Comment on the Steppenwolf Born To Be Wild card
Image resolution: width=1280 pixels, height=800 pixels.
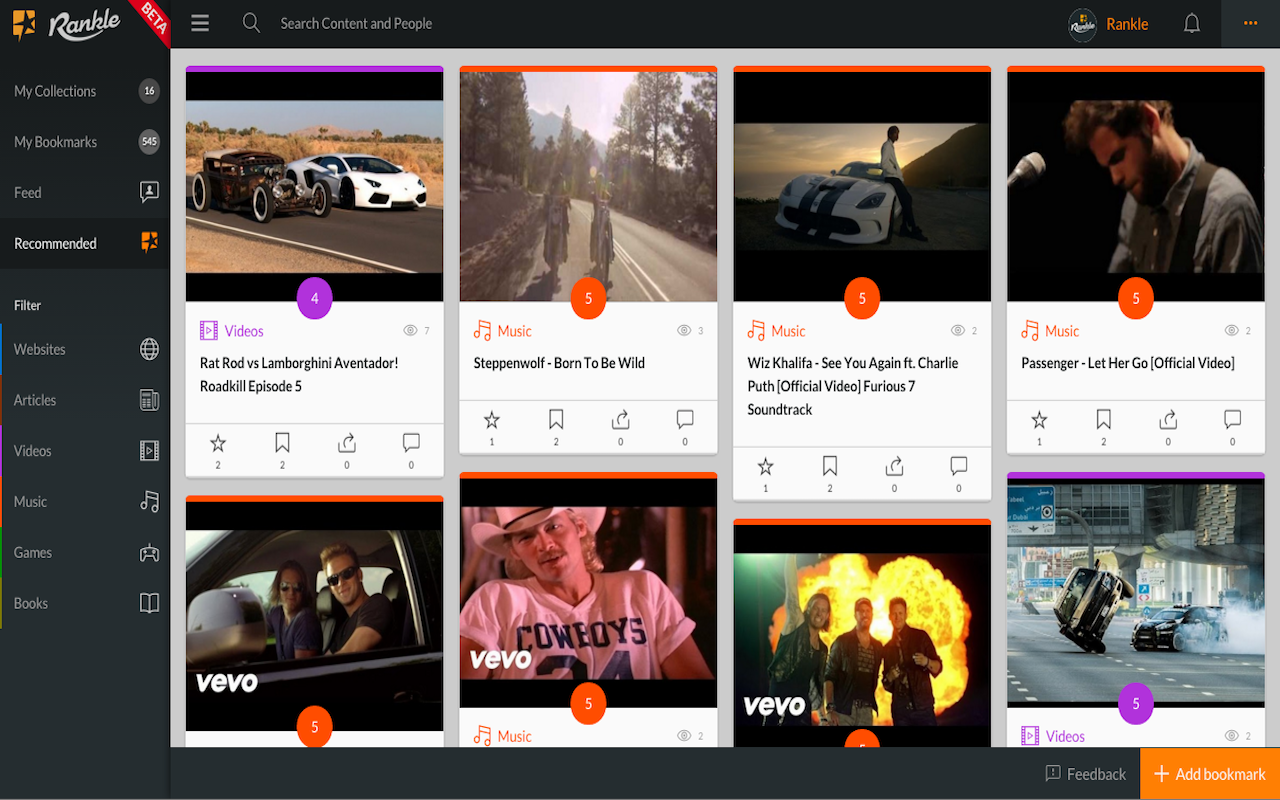[685, 420]
